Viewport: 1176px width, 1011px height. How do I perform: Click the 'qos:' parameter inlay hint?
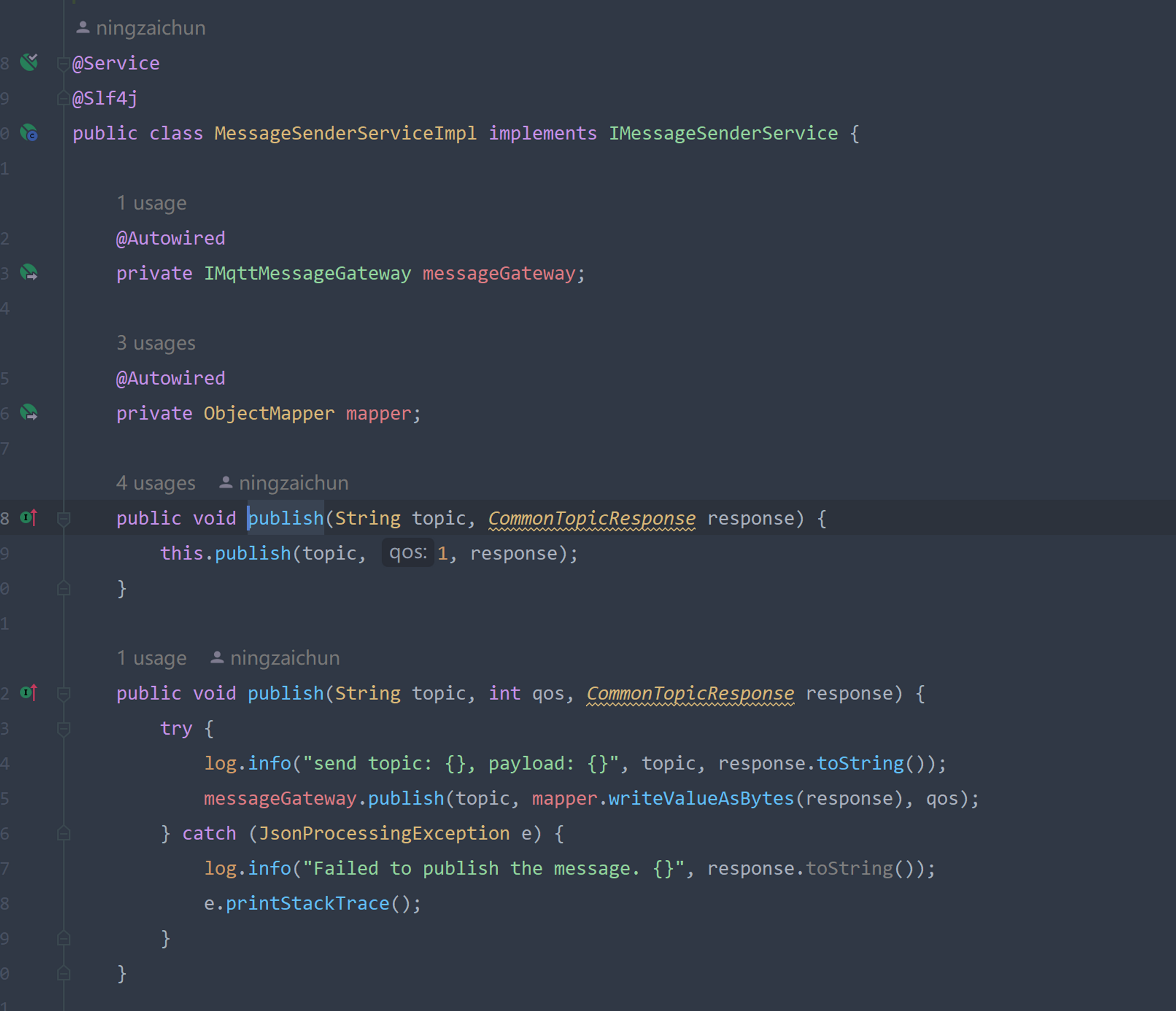coord(407,553)
